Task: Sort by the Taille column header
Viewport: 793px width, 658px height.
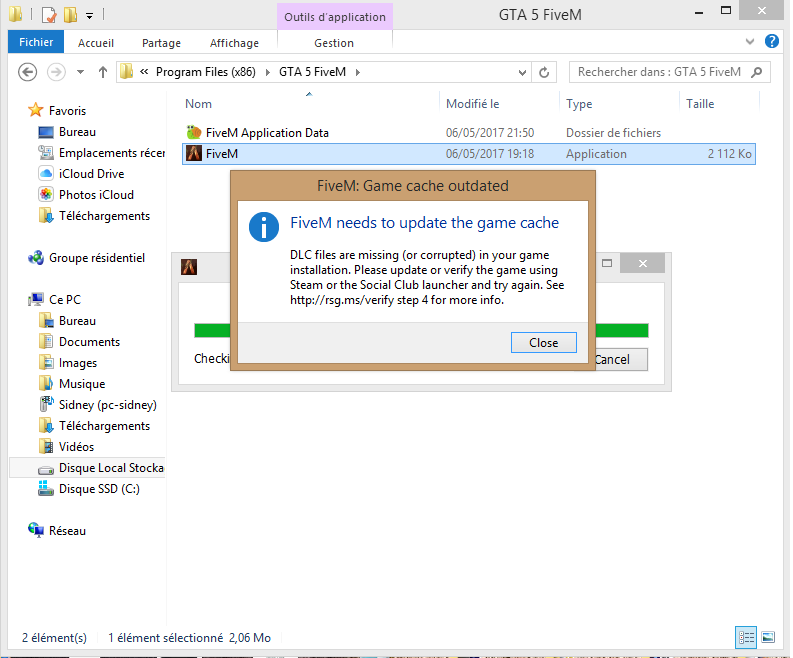Action: [700, 104]
